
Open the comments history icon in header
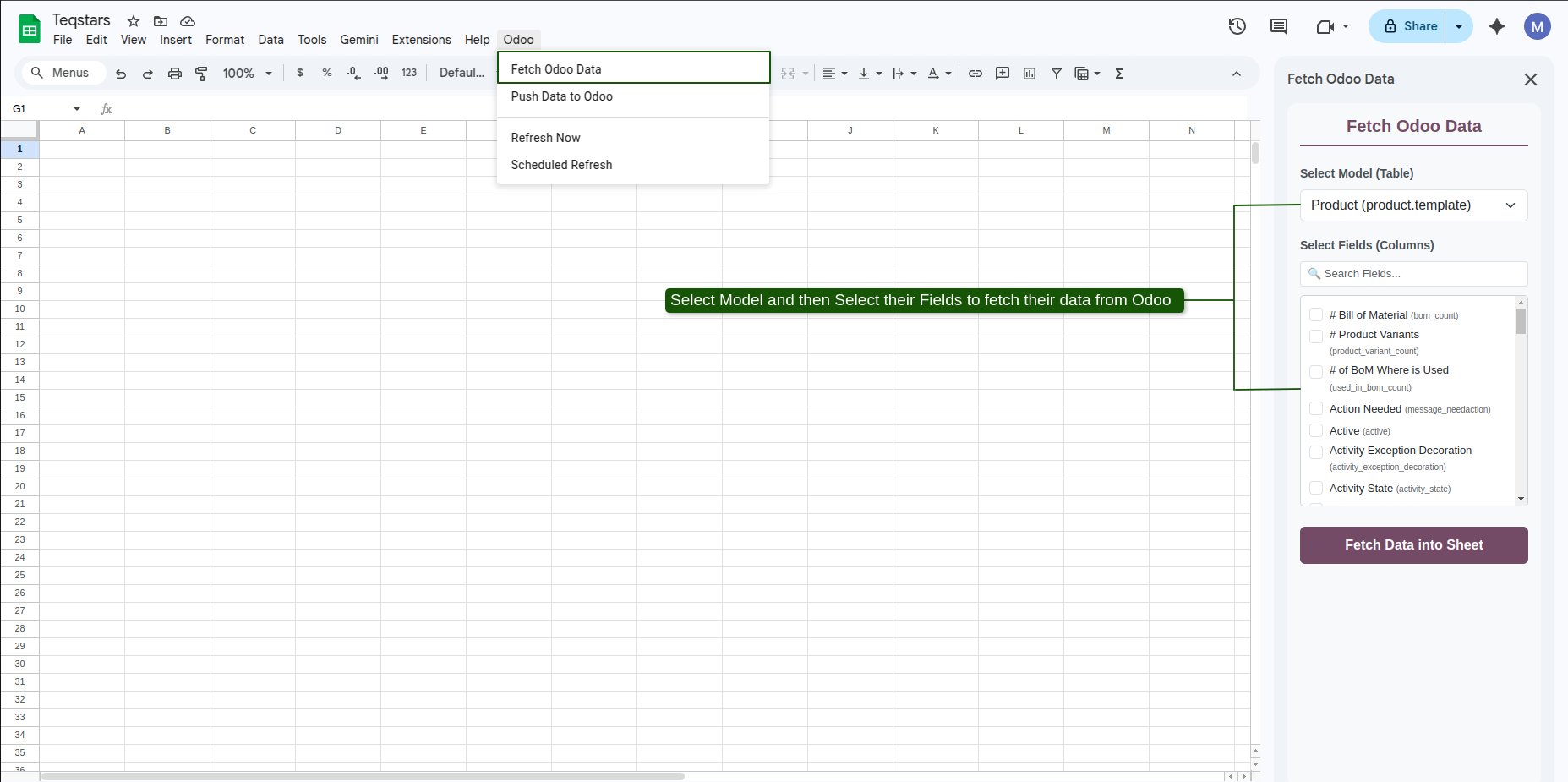pyautogui.click(x=1279, y=26)
